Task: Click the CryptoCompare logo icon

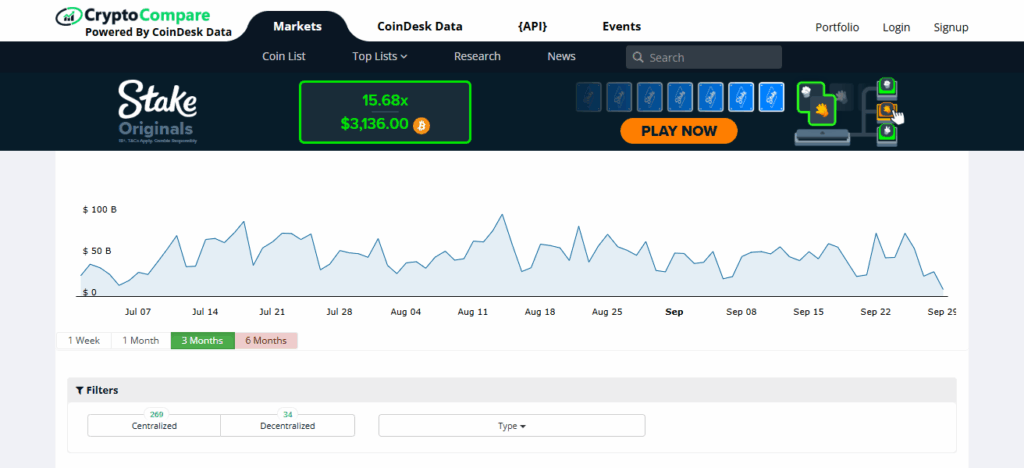Action: tap(69, 16)
